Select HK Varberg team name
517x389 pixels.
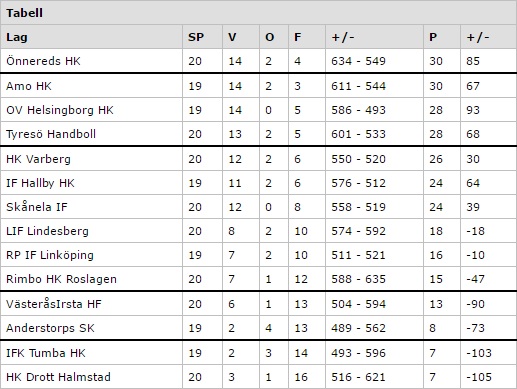click(x=38, y=159)
